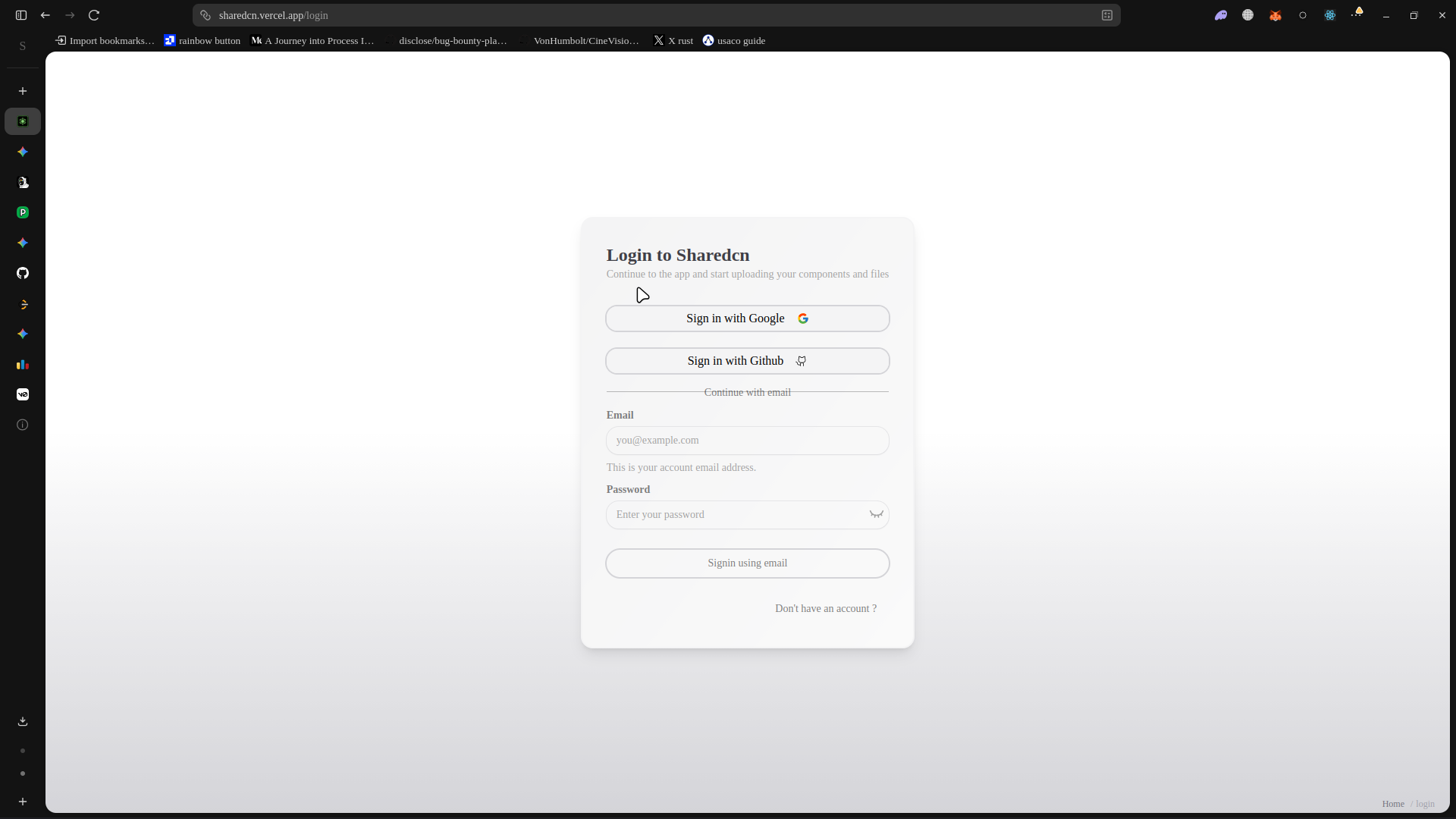Click the Sign in with Github button
1456x819 pixels.
click(746, 360)
